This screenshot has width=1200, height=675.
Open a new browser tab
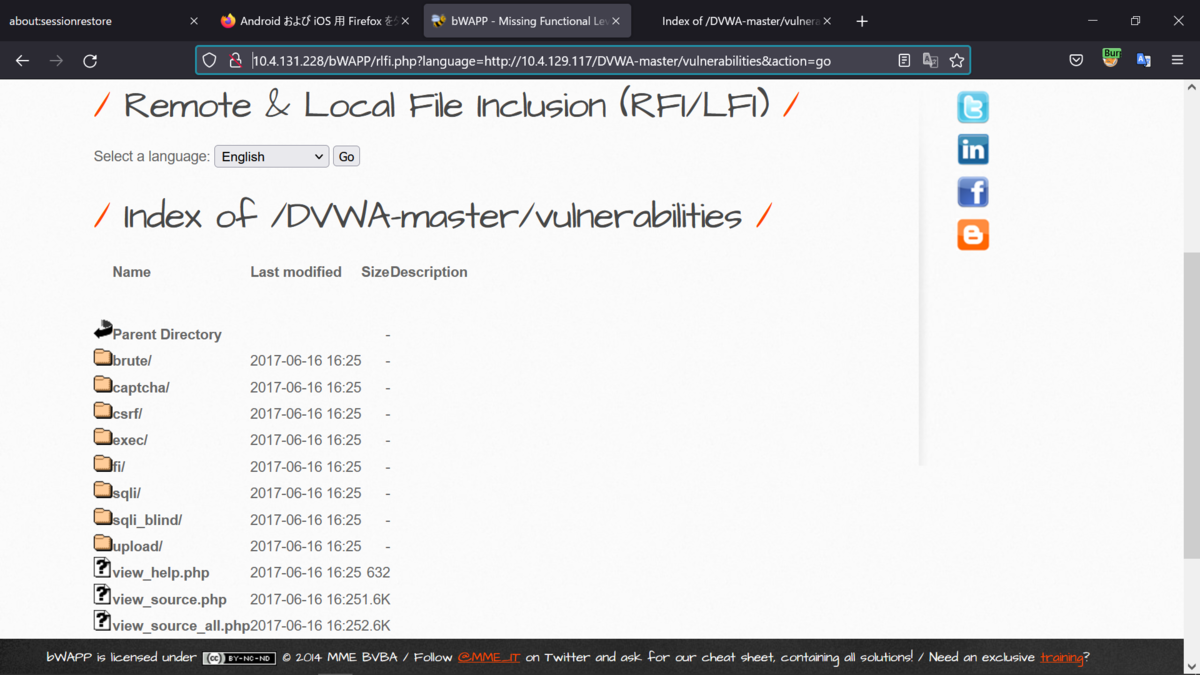click(862, 21)
